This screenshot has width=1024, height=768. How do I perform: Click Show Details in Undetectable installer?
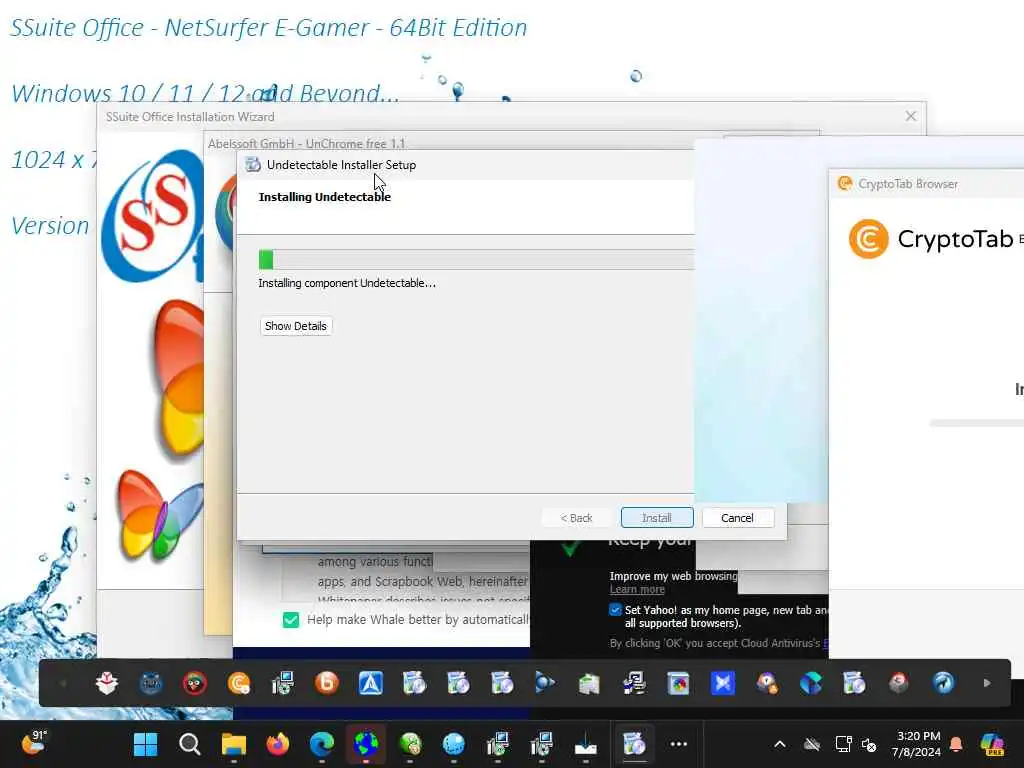296,326
